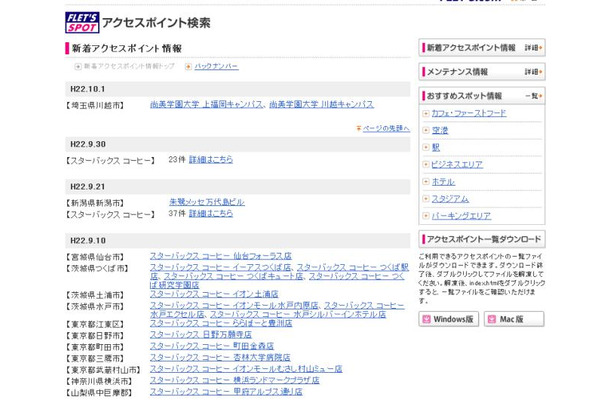This screenshot has width=610, height=400.
Task: Click 【宮城県仙台市】 label
Action: (x=95, y=257)
